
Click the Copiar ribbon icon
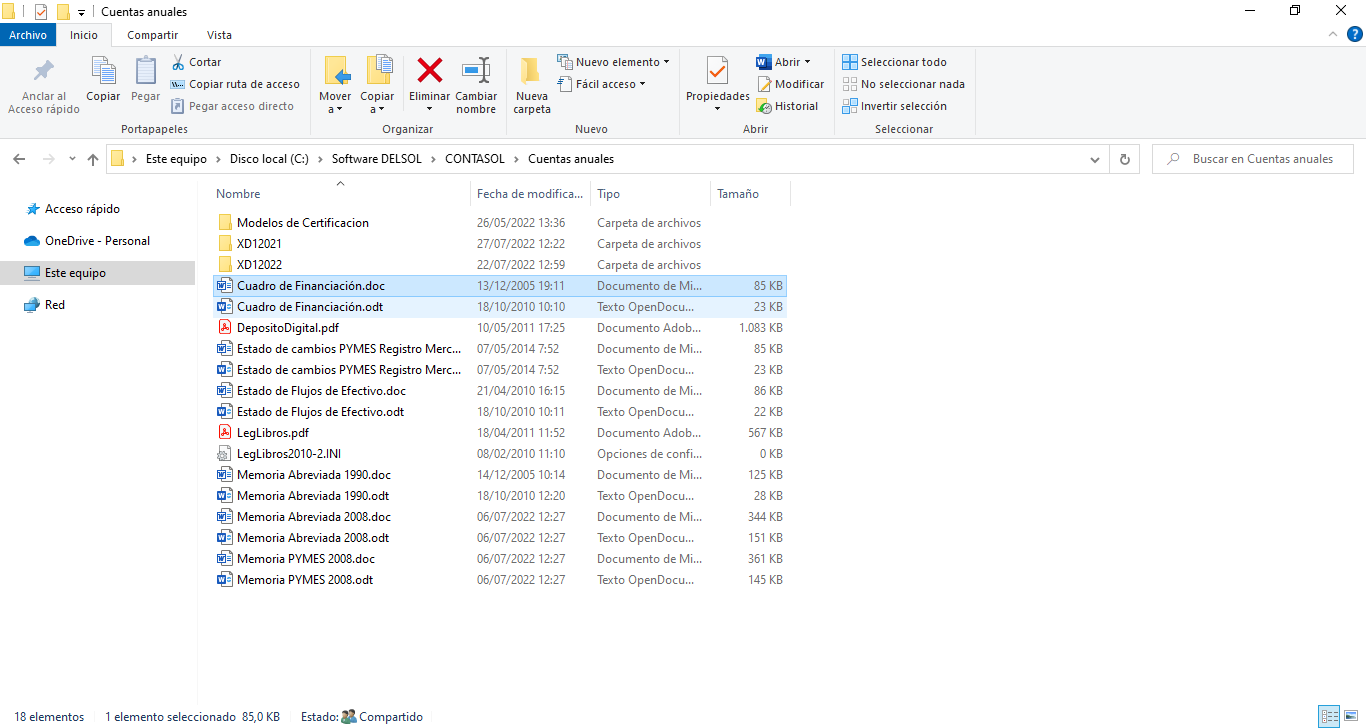(103, 70)
